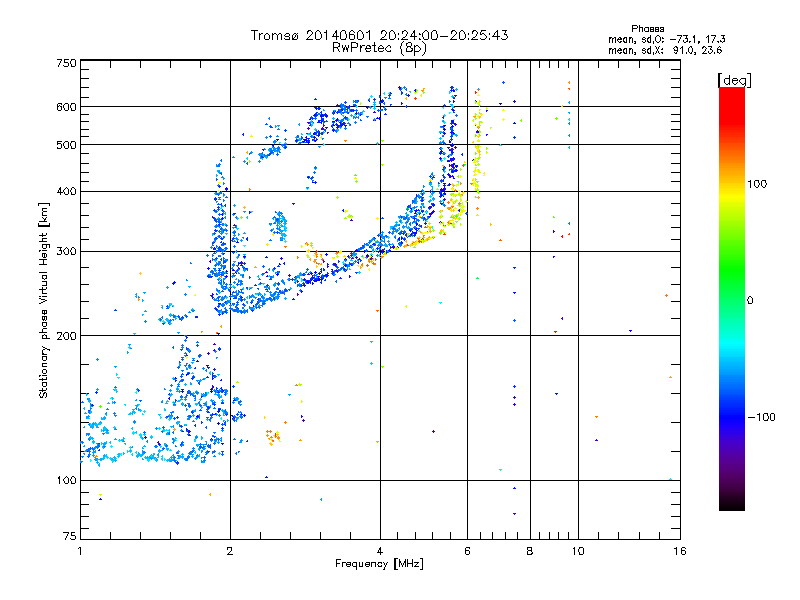Click the green zone of the colorbar
The width and height of the screenshot is (800, 600).
coord(732,270)
